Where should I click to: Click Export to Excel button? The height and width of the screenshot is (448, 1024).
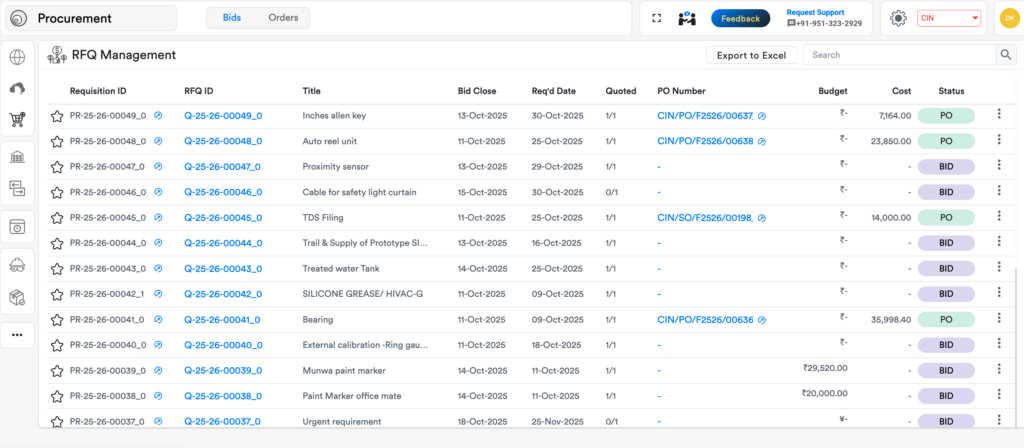(x=751, y=55)
